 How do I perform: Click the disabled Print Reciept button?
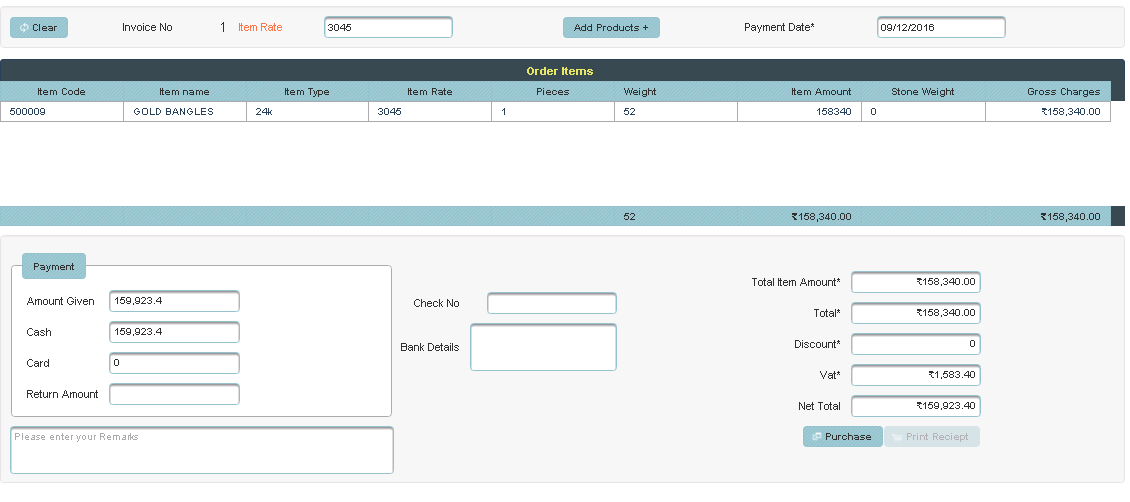coord(932,437)
